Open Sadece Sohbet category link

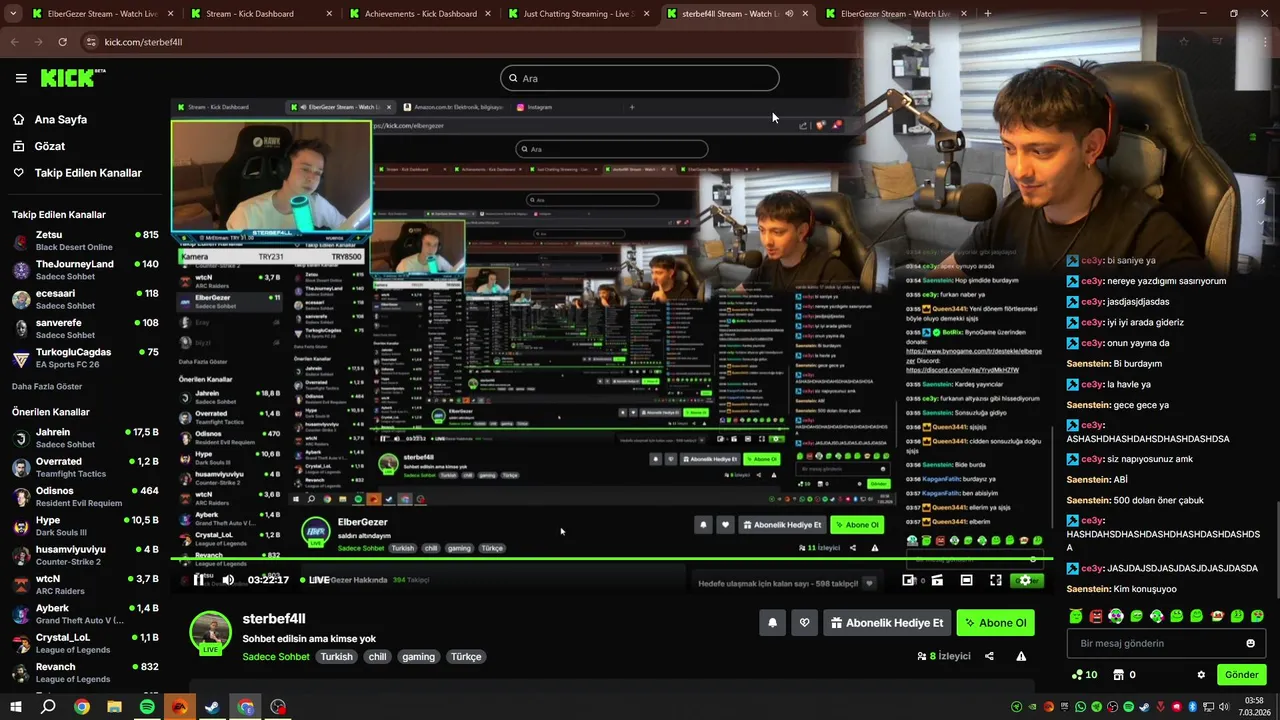click(276, 657)
